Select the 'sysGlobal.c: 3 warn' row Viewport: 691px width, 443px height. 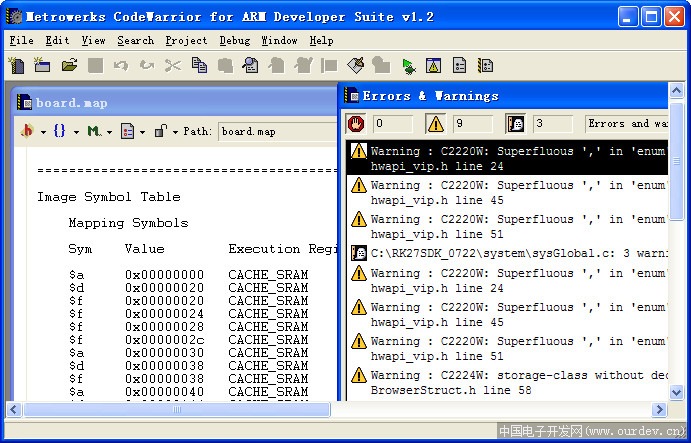pos(507,253)
